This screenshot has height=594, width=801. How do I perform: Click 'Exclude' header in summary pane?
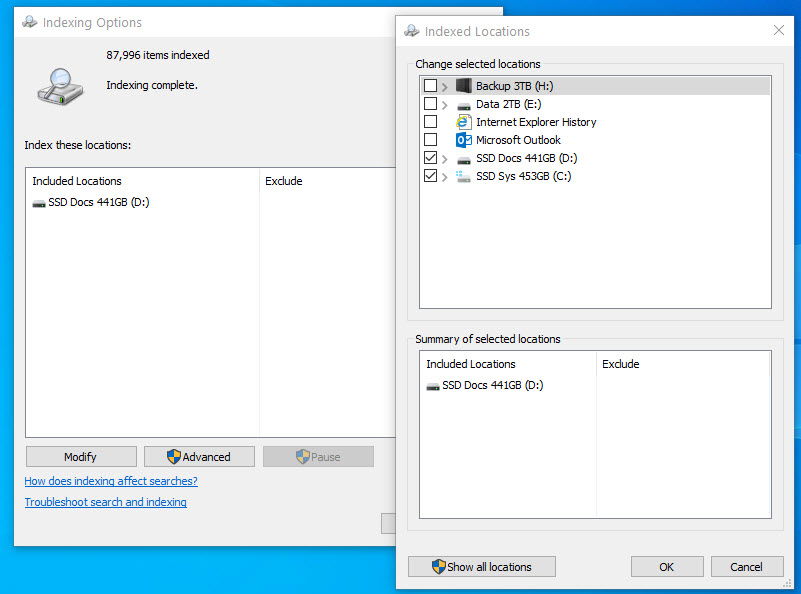[621, 364]
